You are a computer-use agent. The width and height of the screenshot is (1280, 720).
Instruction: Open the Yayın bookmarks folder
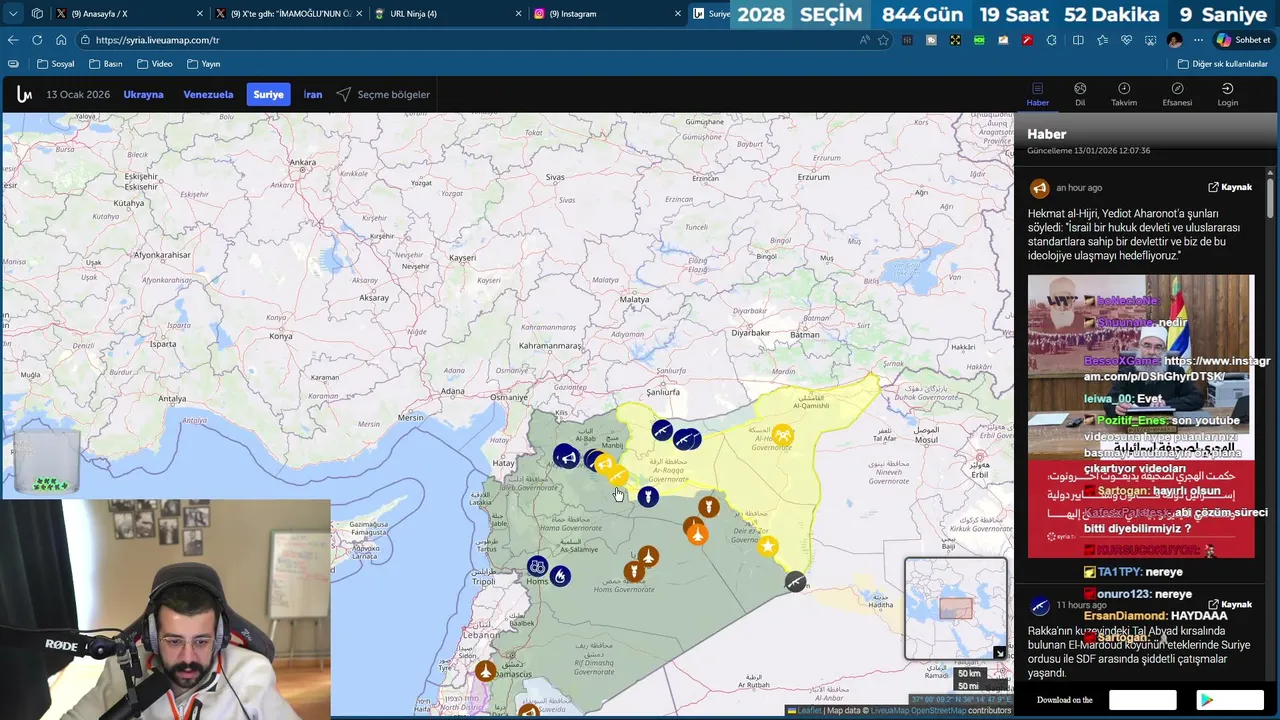pyautogui.click(x=203, y=64)
